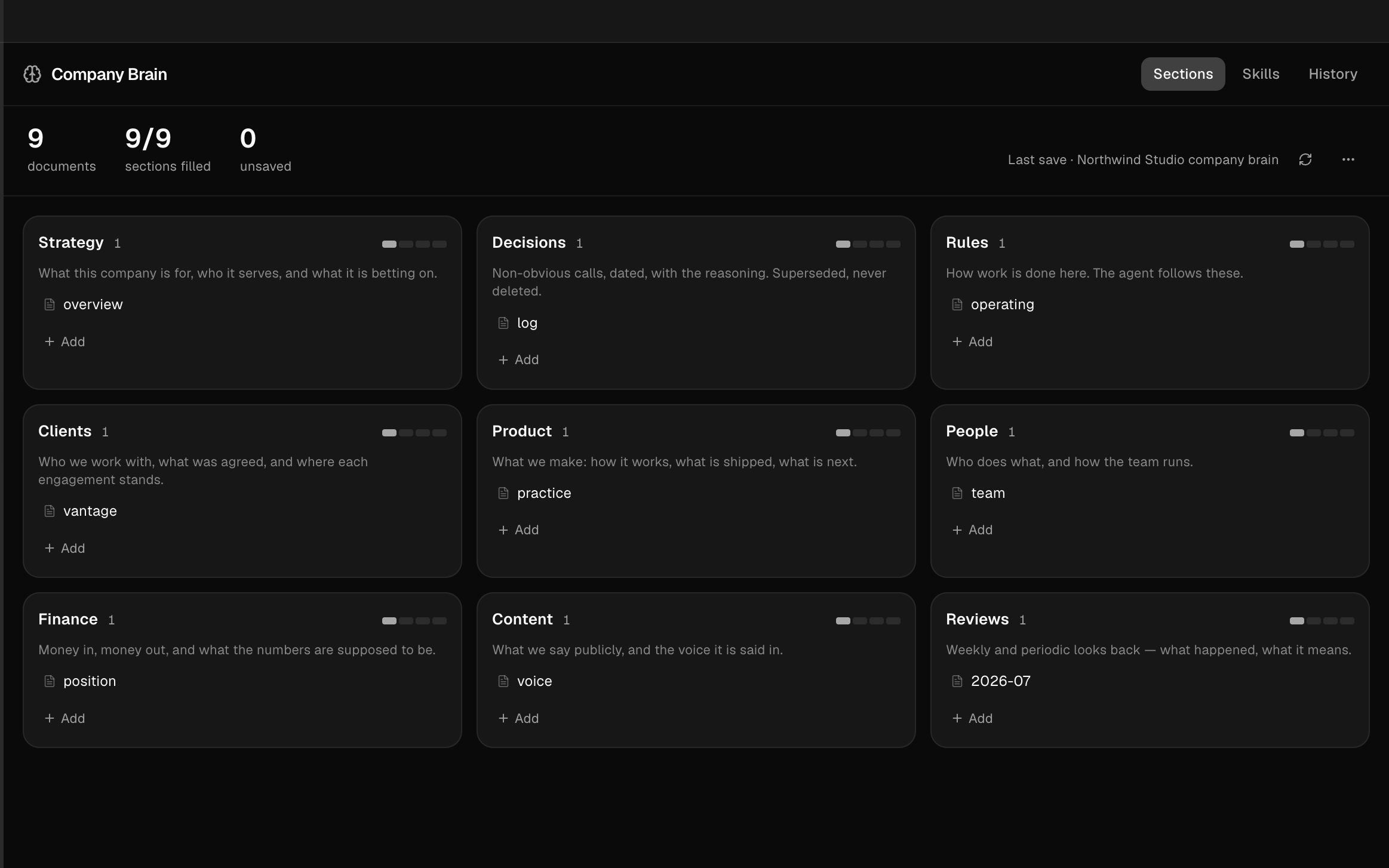This screenshot has height=868, width=1389.
Task: Switch to the Skills tab
Action: tap(1261, 74)
